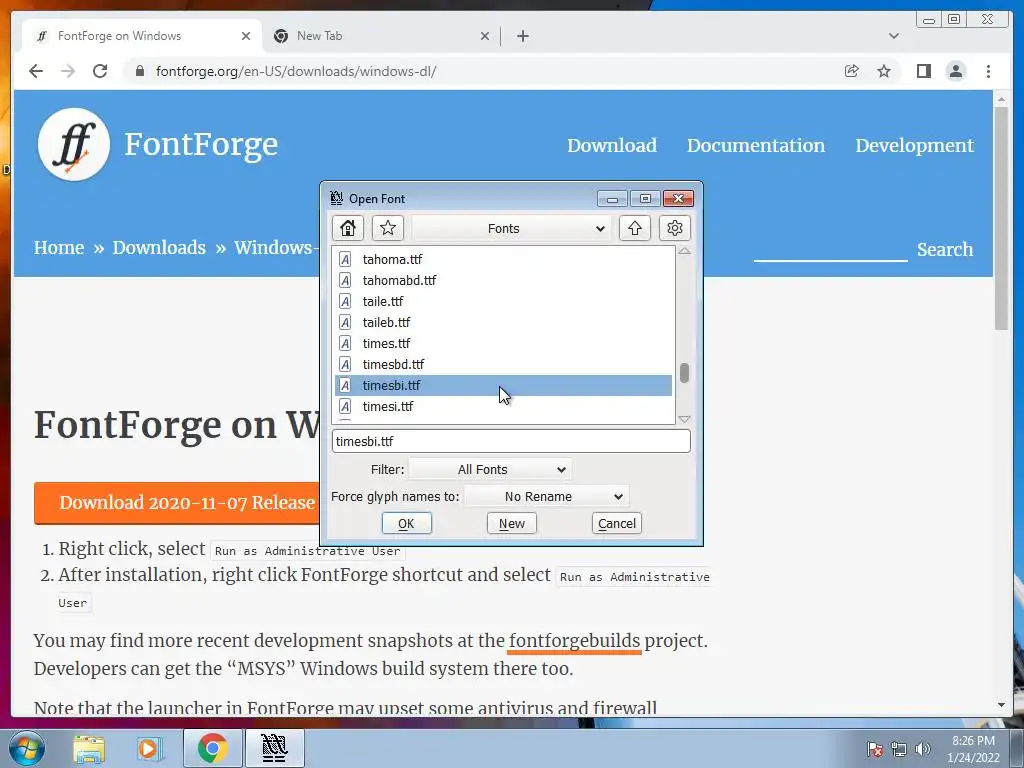Viewport: 1024px width, 768px height.
Task: Click filename field containing timesbi.ttf
Action: pyautogui.click(x=511, y=441)
